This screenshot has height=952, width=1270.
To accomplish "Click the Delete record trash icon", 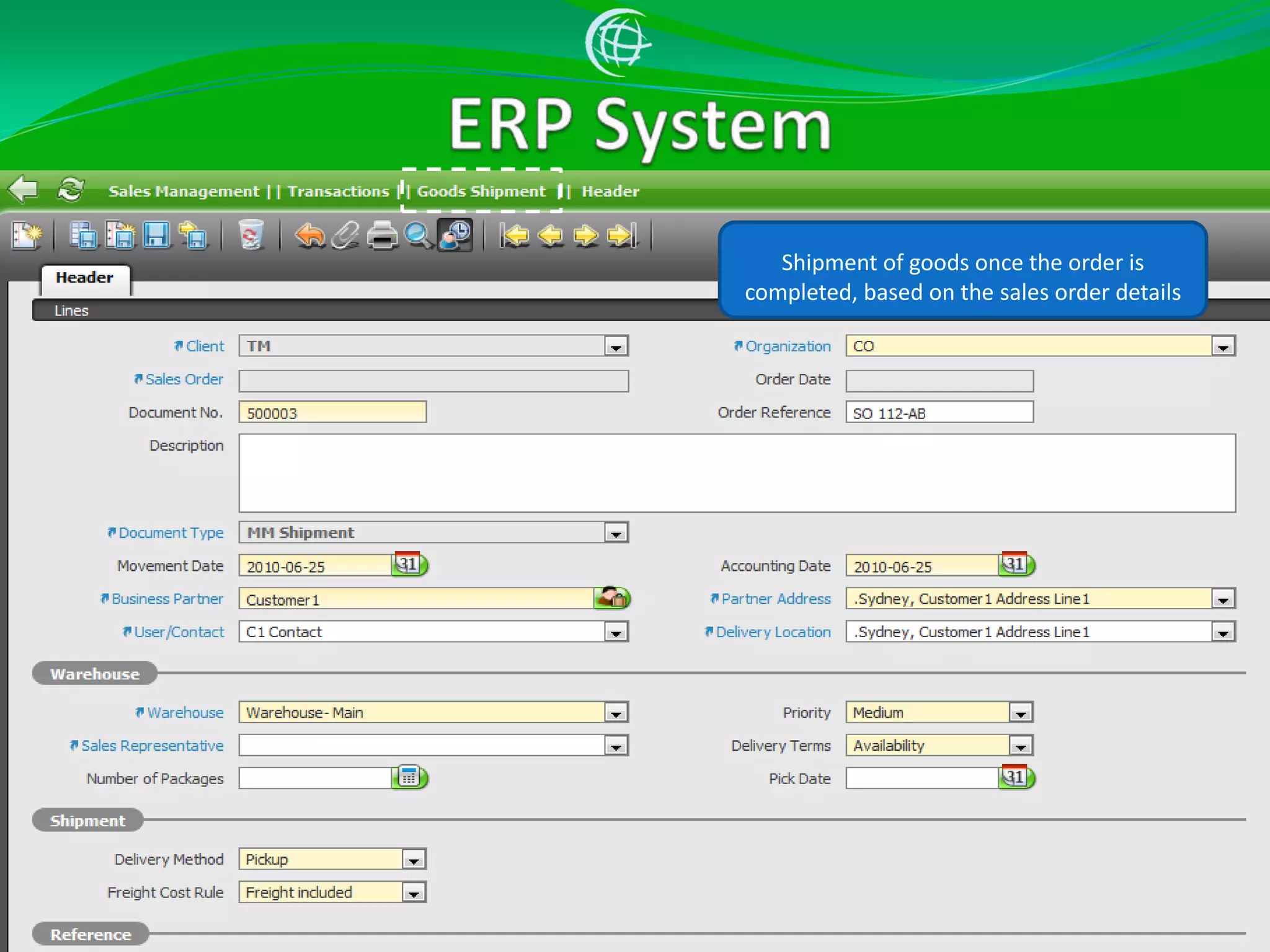I will coord(251,236).
